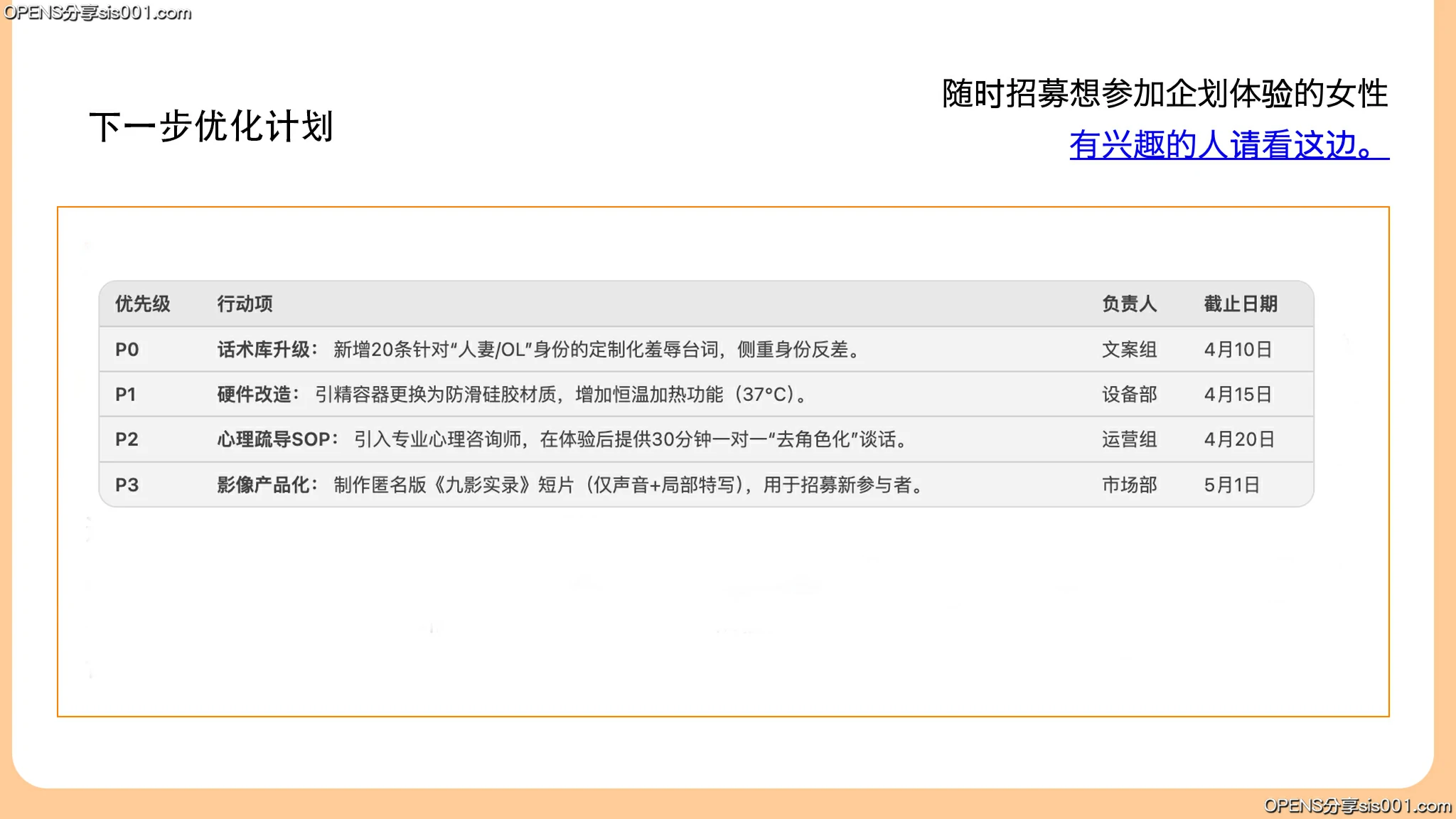Select the 下一步优化计划 slide title
1456x819 pixels.
tap(211, 127)
